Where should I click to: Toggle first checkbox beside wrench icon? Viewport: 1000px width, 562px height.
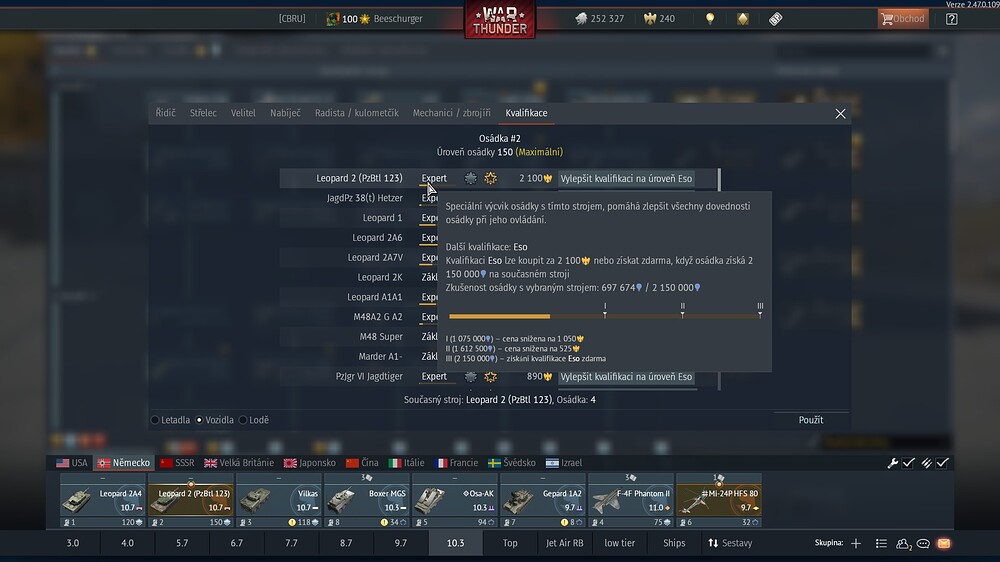click(x=909, y=463)
